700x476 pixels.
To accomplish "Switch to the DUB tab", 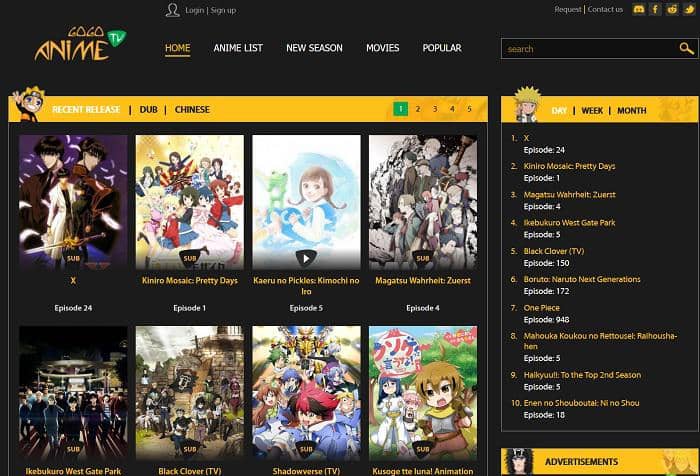I will [x=148, y=109].
